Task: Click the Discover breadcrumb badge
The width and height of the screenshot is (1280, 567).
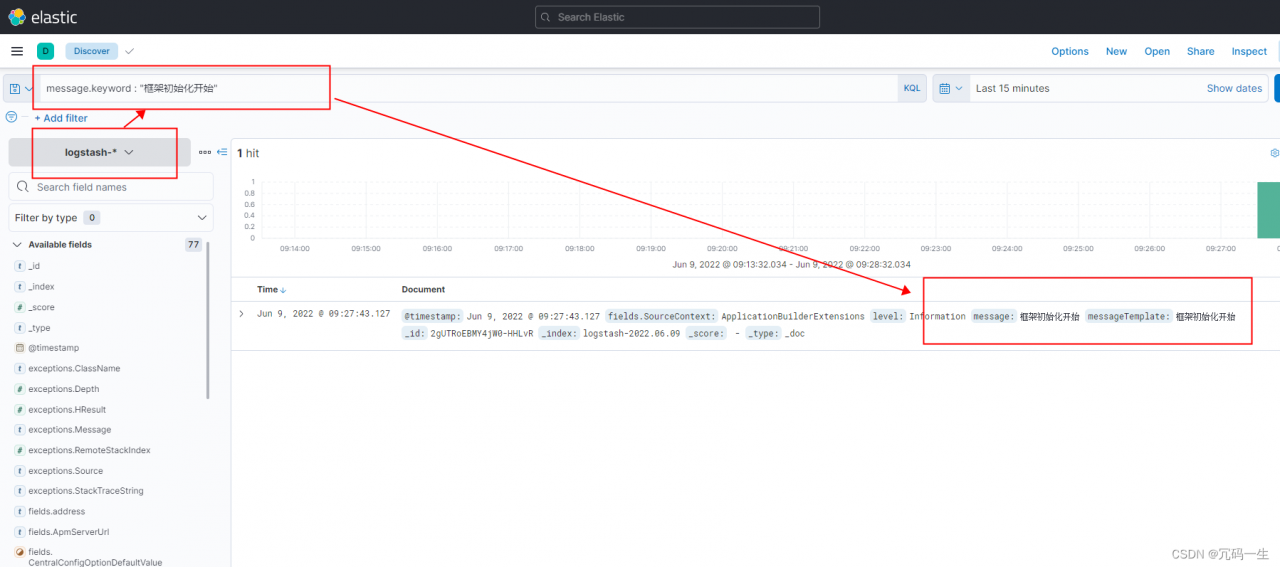Action: [x=92, y=51]
